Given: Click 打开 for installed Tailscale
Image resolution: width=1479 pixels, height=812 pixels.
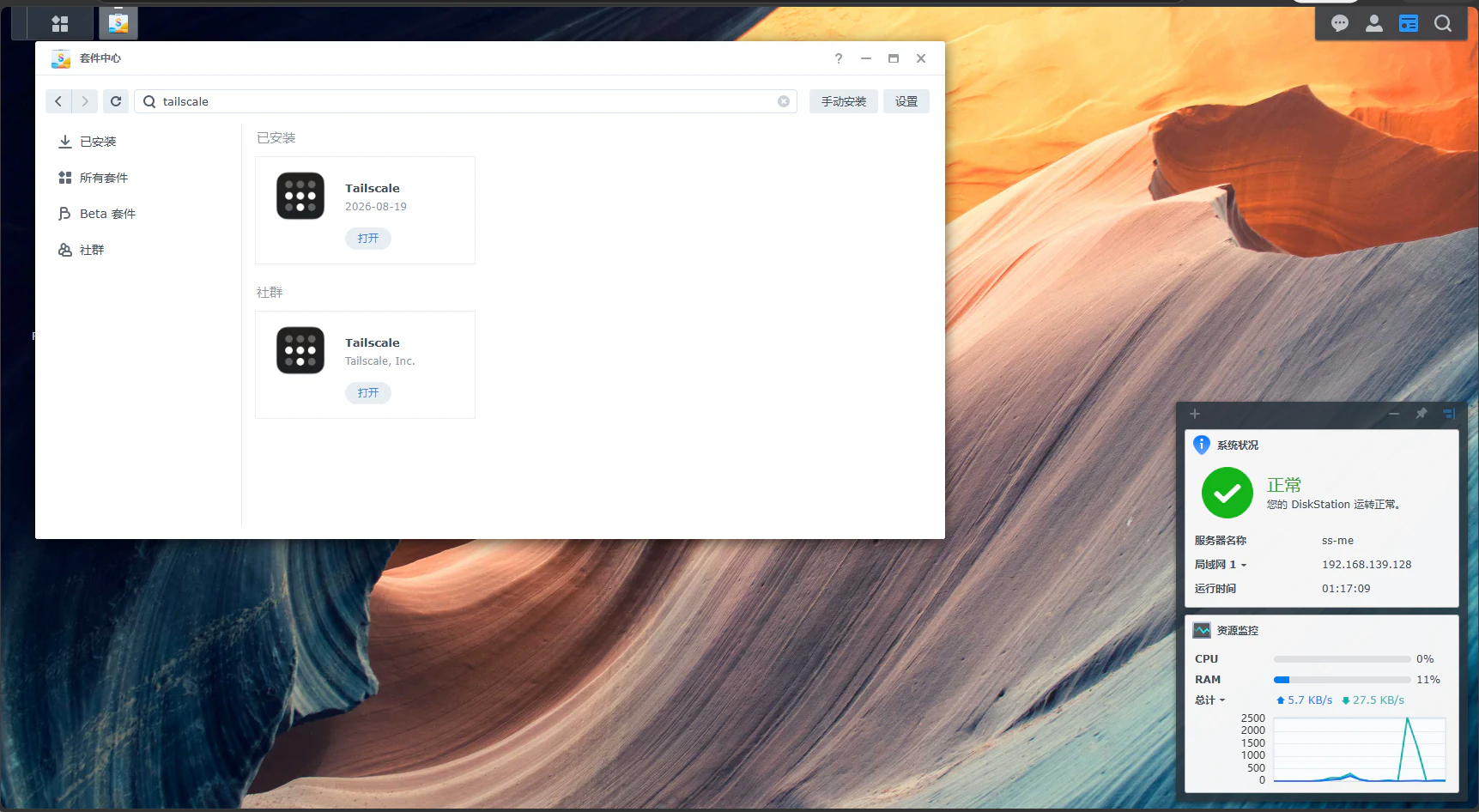Looking at the screenshot, I should coord(368,239).
